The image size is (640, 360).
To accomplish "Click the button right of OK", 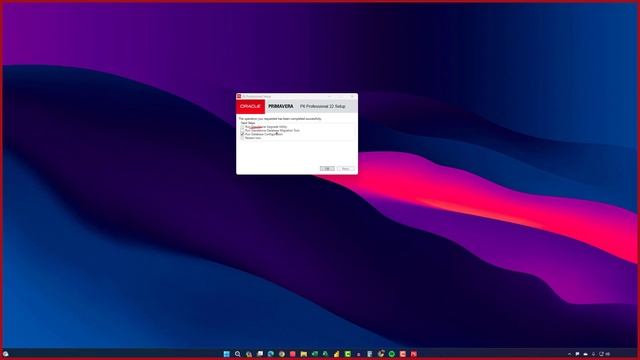I will tap(346, 169).
